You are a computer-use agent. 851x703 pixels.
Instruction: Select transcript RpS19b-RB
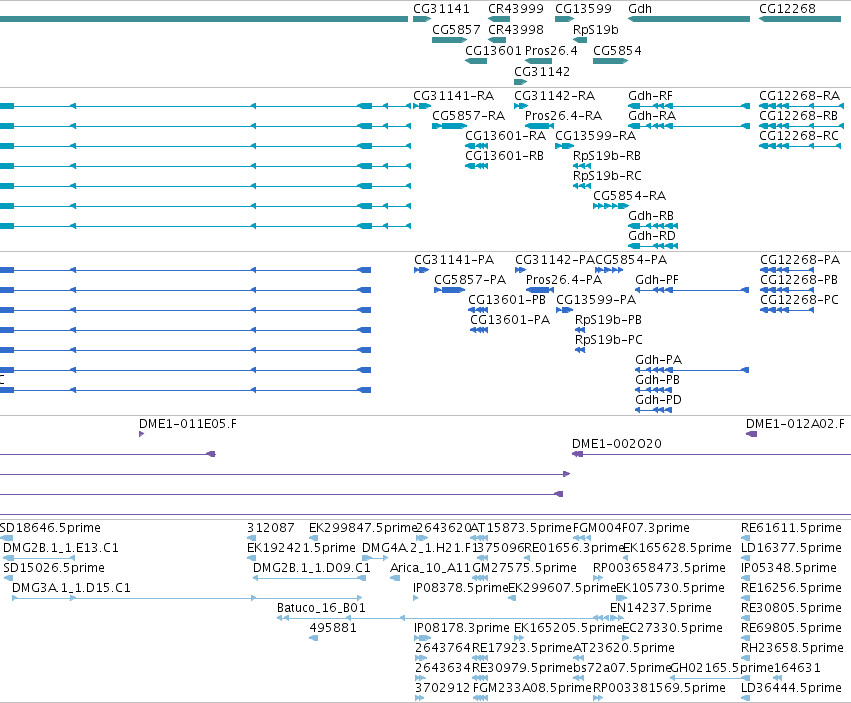(607, 156)
